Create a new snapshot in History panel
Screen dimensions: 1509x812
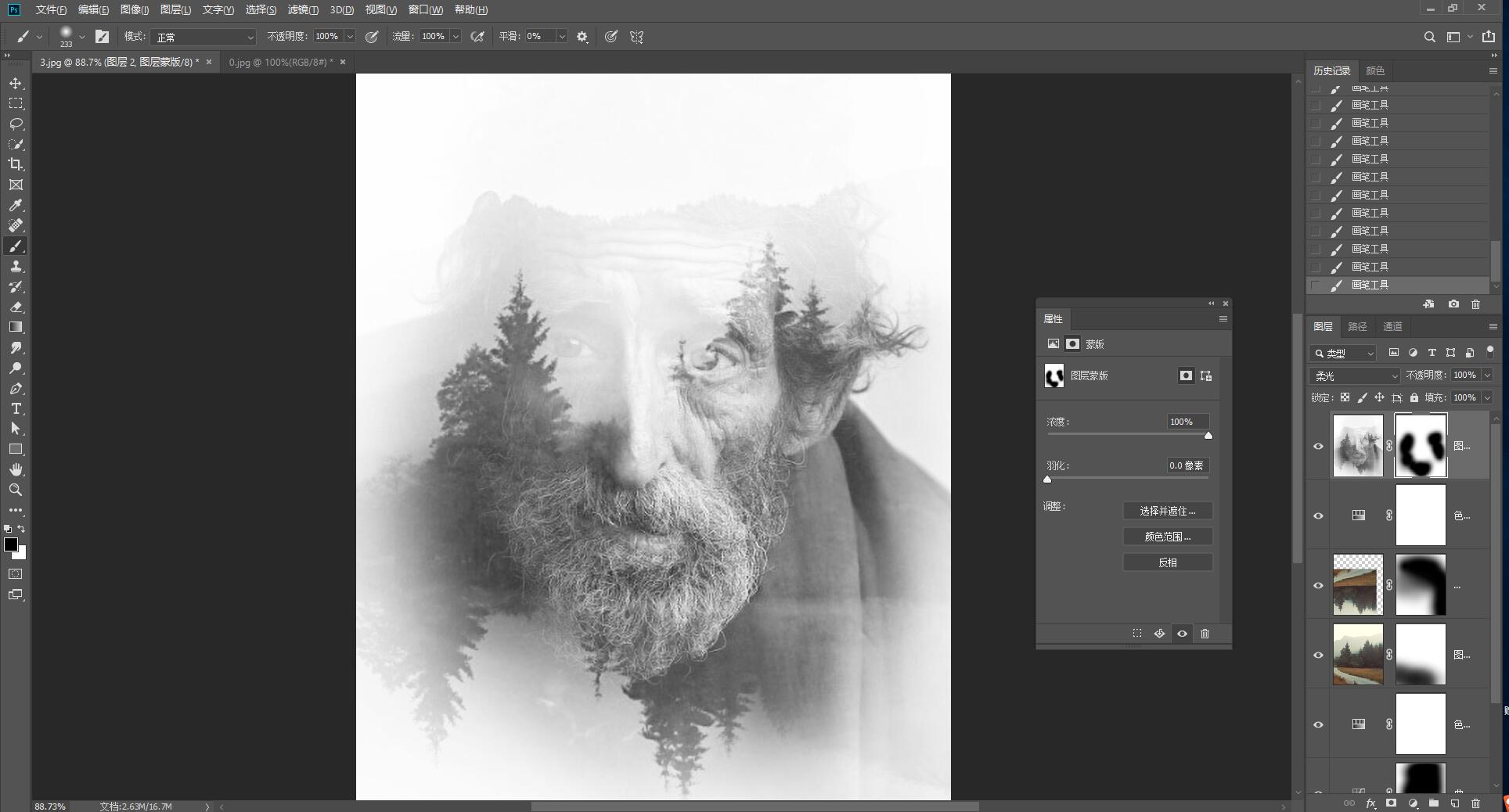[x=1453, y=304]
